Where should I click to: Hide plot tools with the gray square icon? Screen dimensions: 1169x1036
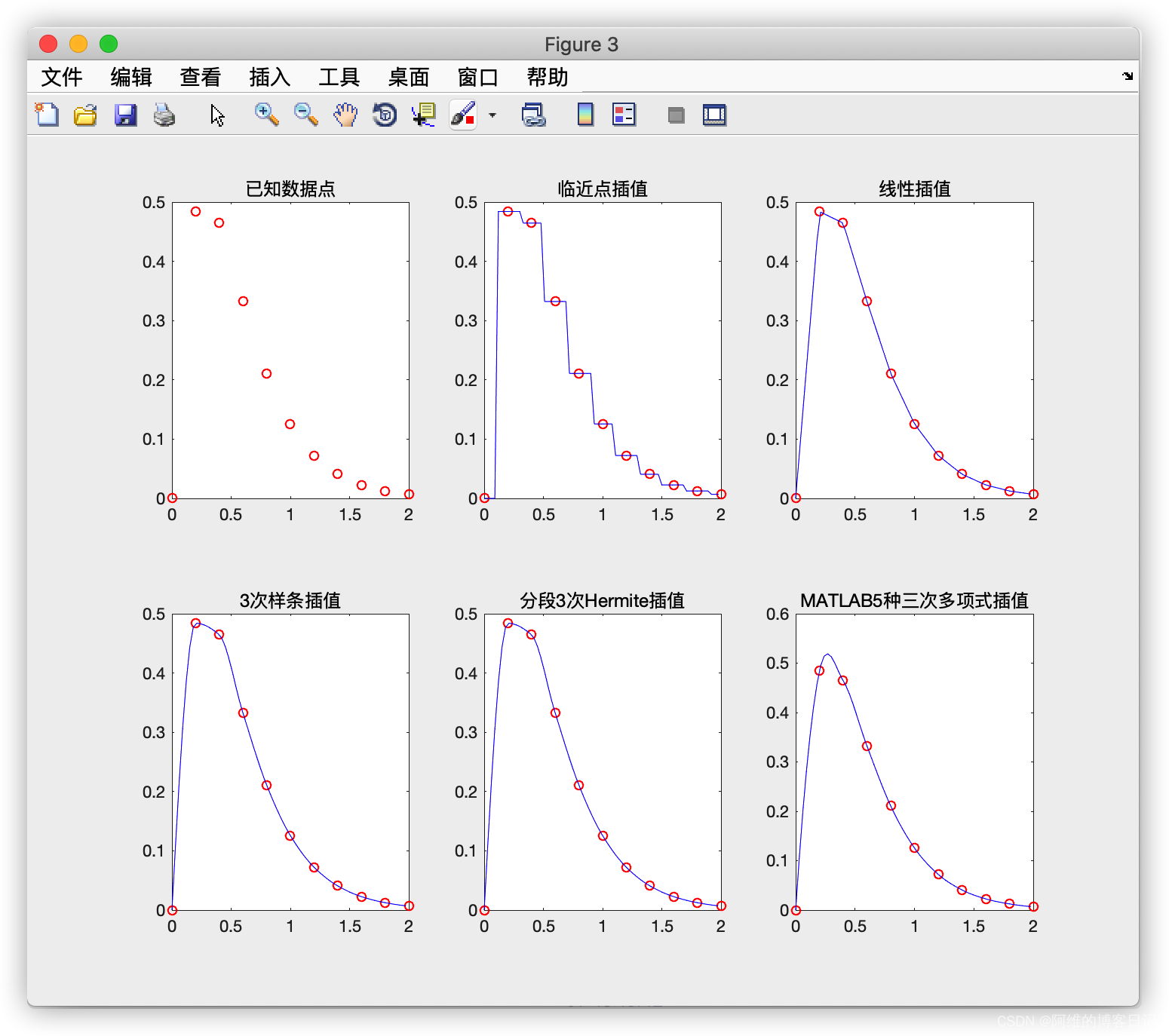[677, 115]
